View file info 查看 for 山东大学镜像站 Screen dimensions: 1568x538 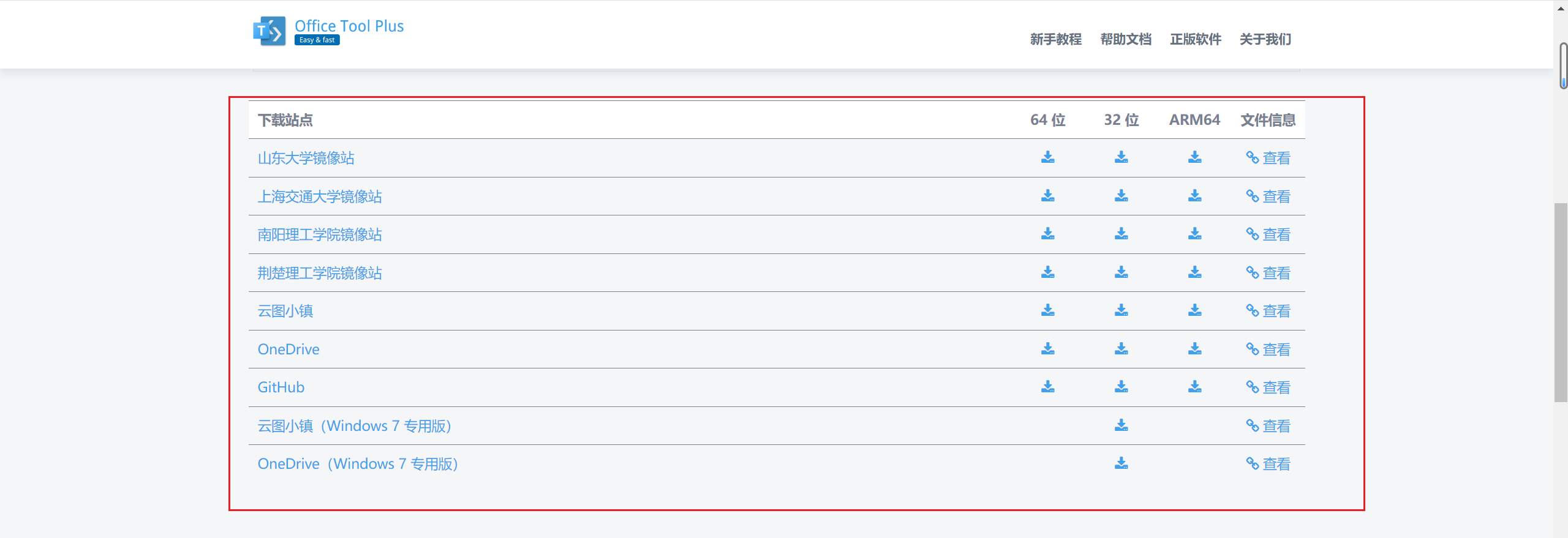click(x=1268, y=158)
